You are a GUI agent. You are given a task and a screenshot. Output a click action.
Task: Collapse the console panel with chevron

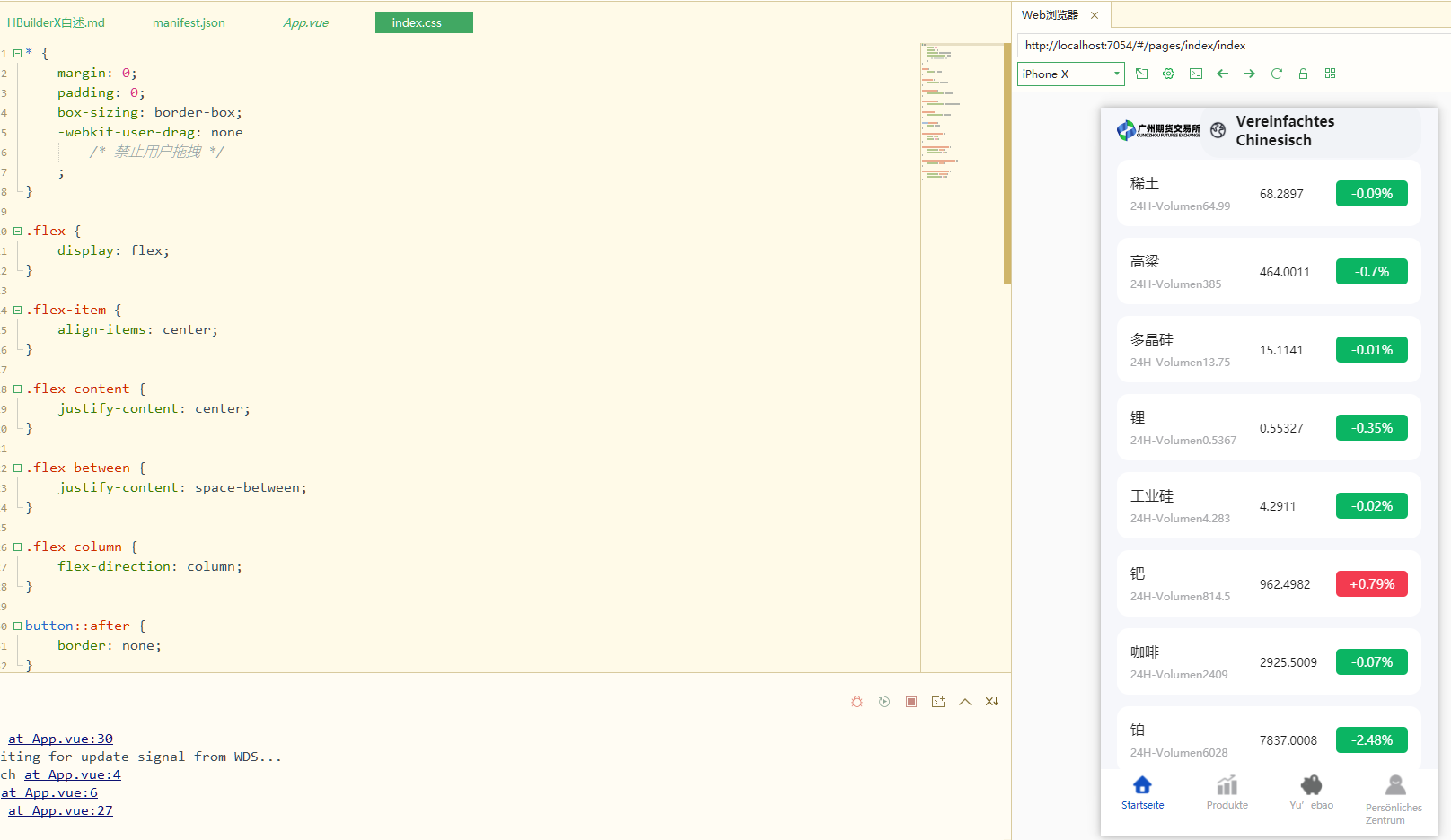coord(965,702)
